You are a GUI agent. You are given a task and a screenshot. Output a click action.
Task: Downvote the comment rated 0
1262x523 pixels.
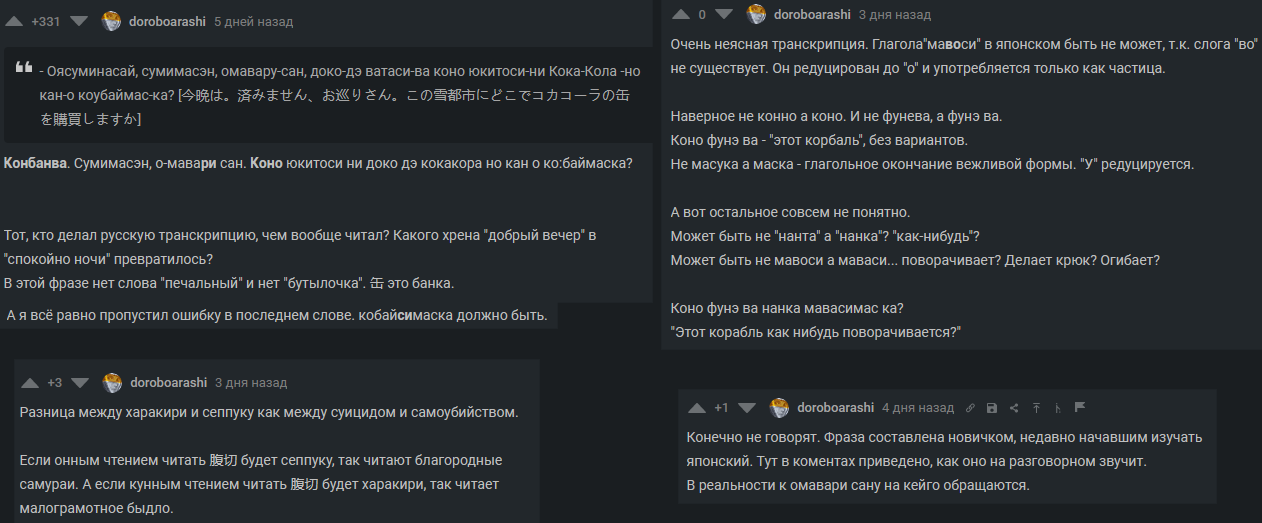pos(724,14)
